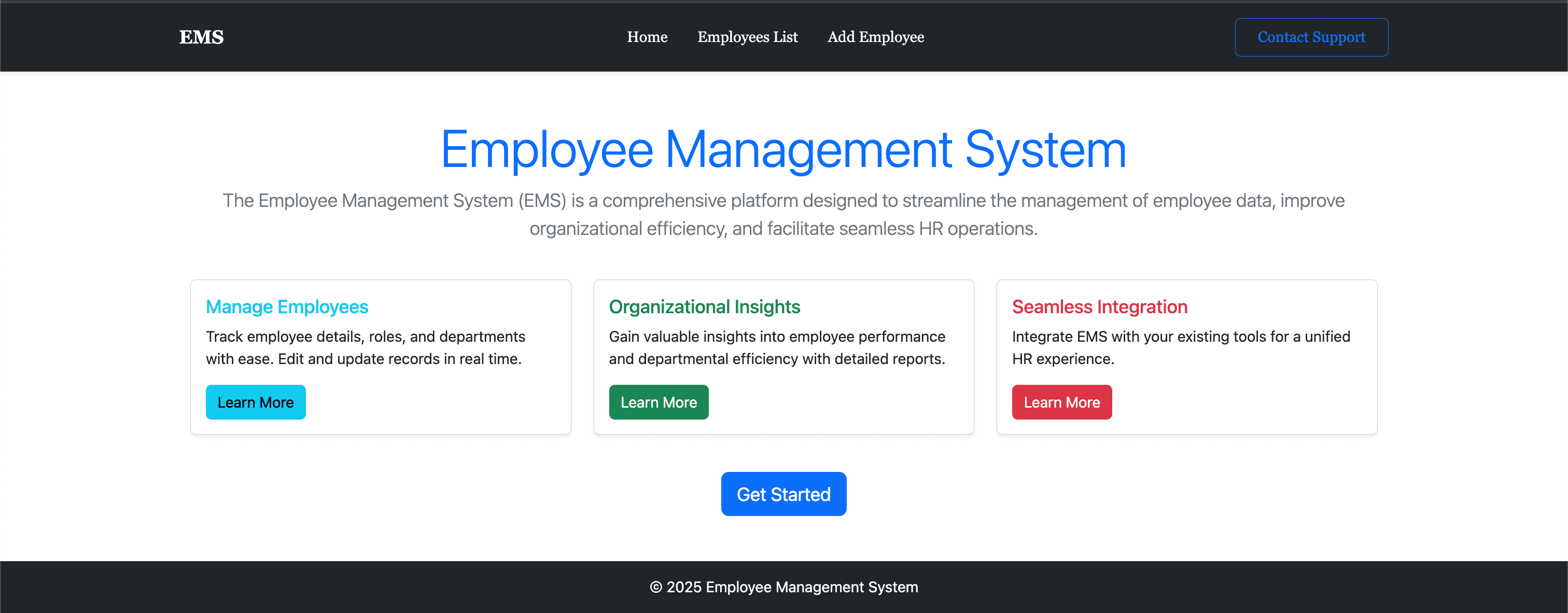This screenshot has width=1568, height=613.
Task: Click the Employee Management System main heading
Action: tap(783, 150)
